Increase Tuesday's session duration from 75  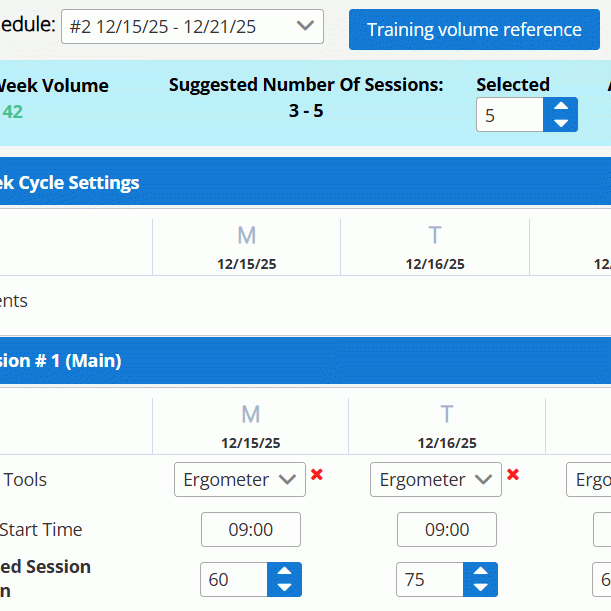(480, 572)
